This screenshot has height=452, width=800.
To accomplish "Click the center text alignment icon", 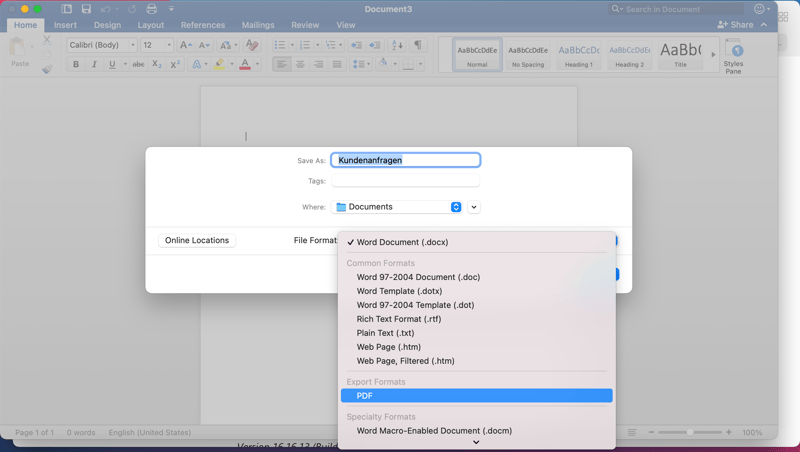I will 300,64.
